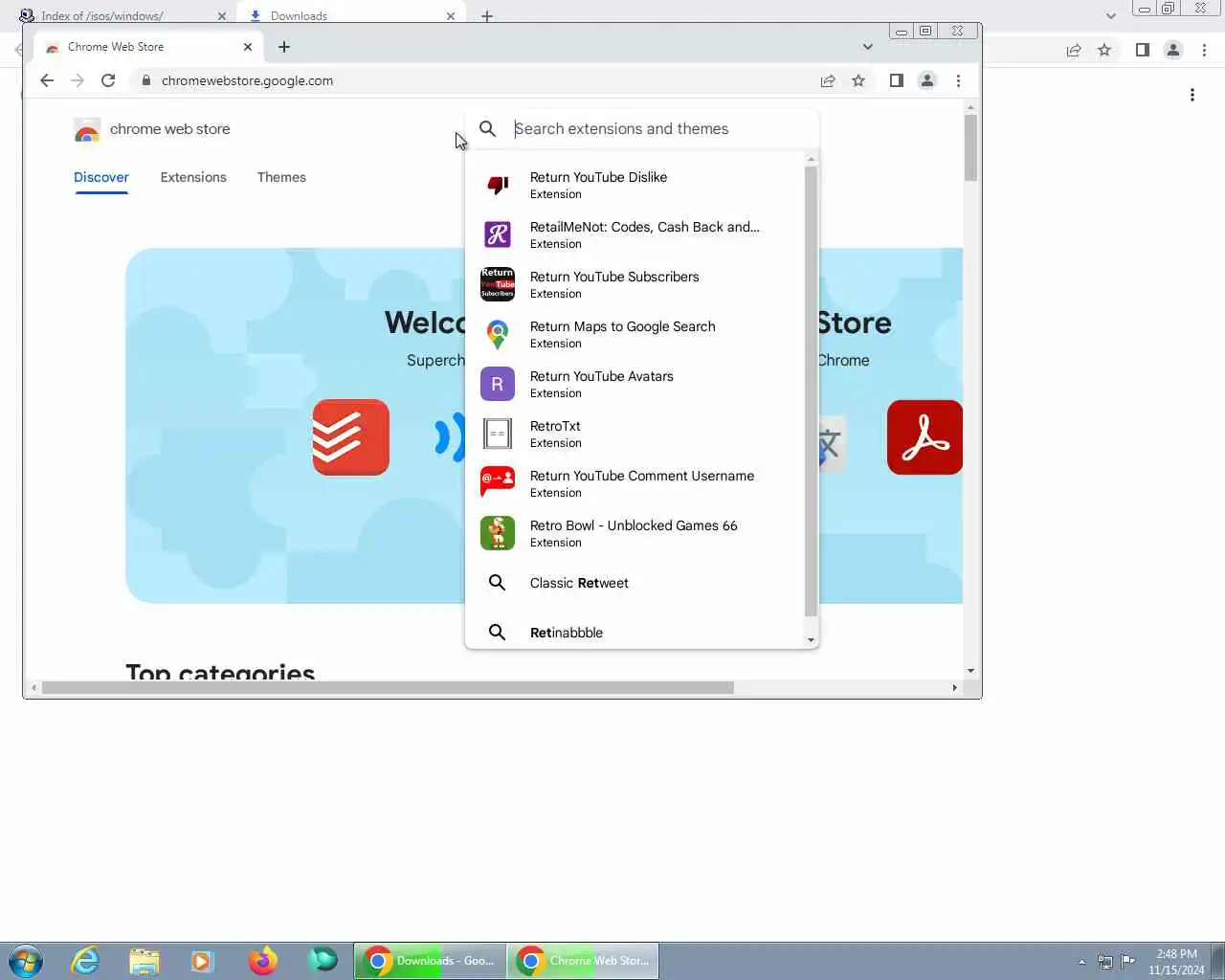Bookmark star in the background Downloads window
The width and height of the screenshot is (1225, 980).
point(1104,50)
